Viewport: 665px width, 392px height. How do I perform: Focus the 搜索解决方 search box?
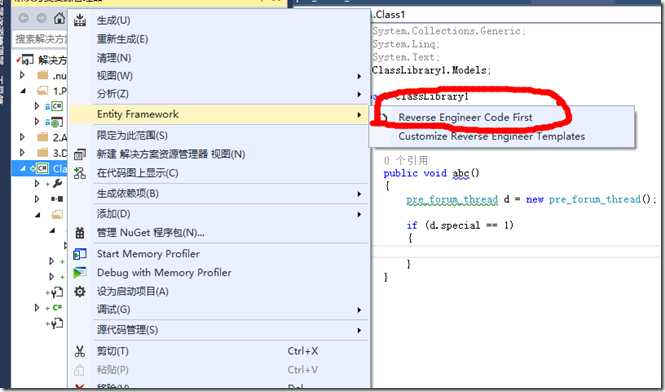[40, 39]
